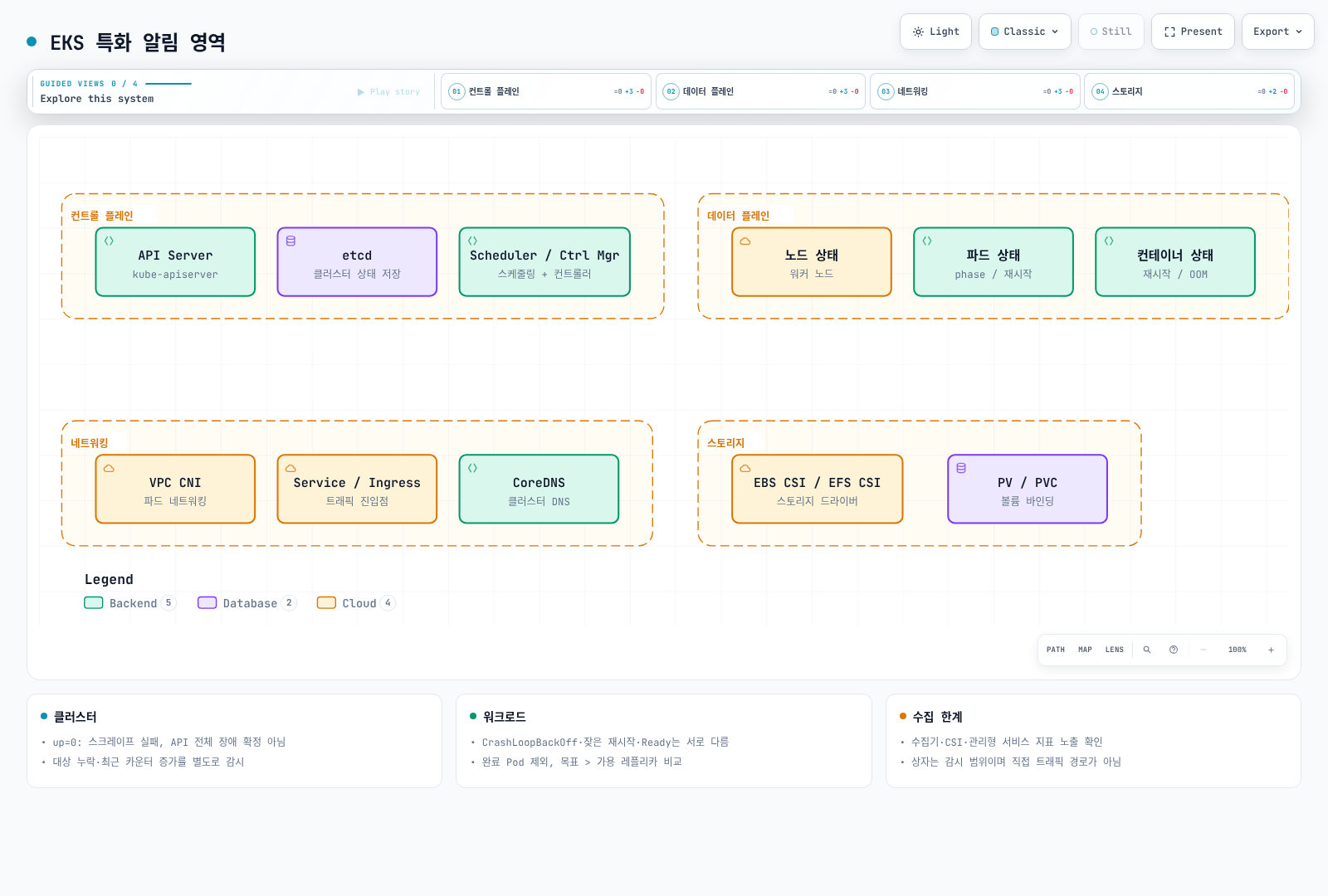Zoom out with the minus button
1328x896 pixels.
[x=1203, y=650]
